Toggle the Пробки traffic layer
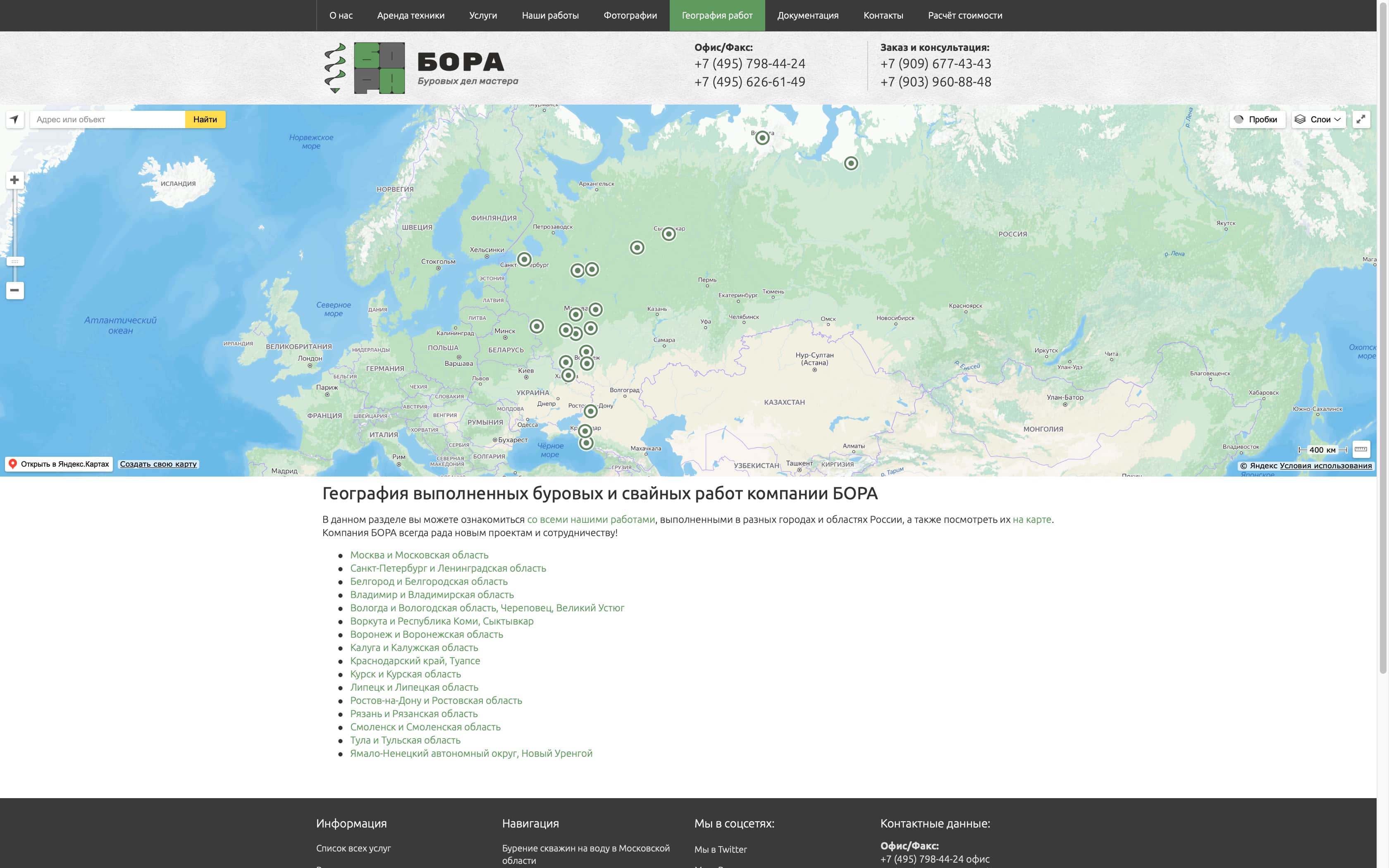Image resolution: width=1389 pixels, height=868 pixels. 1257,119
